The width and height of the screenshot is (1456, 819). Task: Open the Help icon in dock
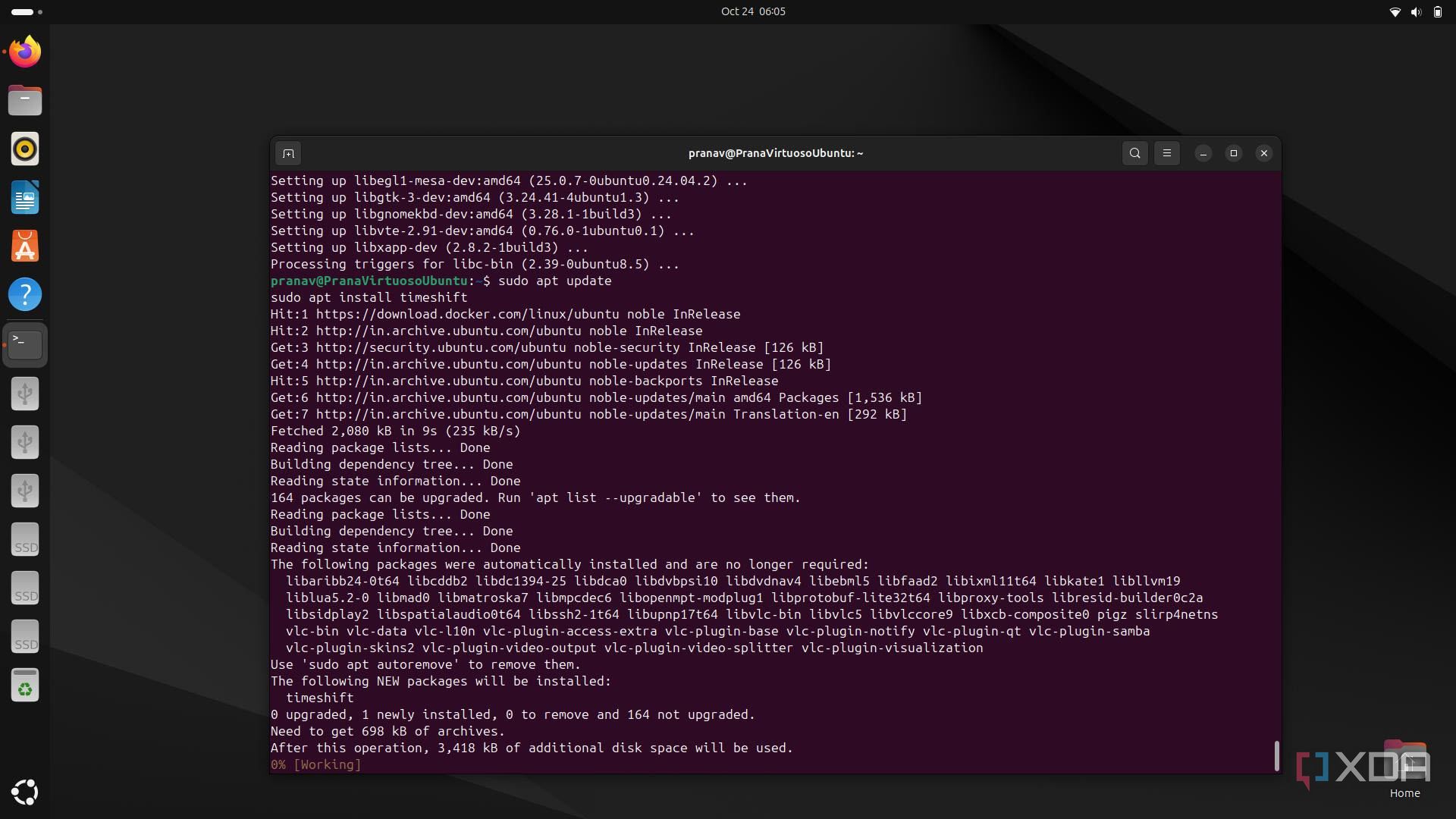pos(25,294)
